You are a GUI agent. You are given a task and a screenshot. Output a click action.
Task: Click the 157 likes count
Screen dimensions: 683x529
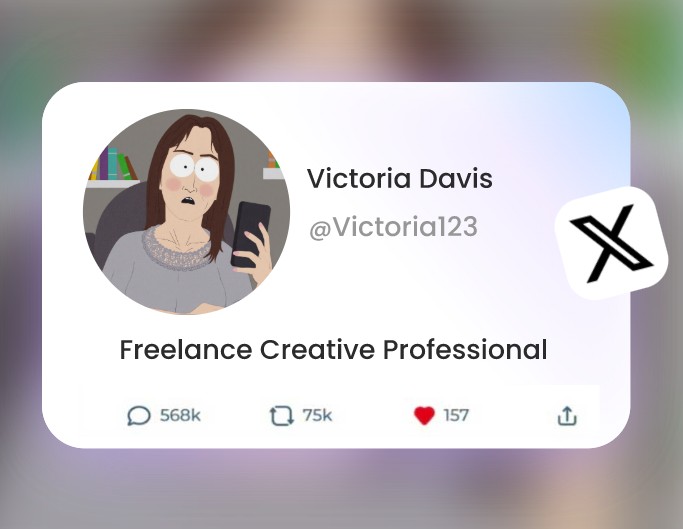[x=456, y=415]
